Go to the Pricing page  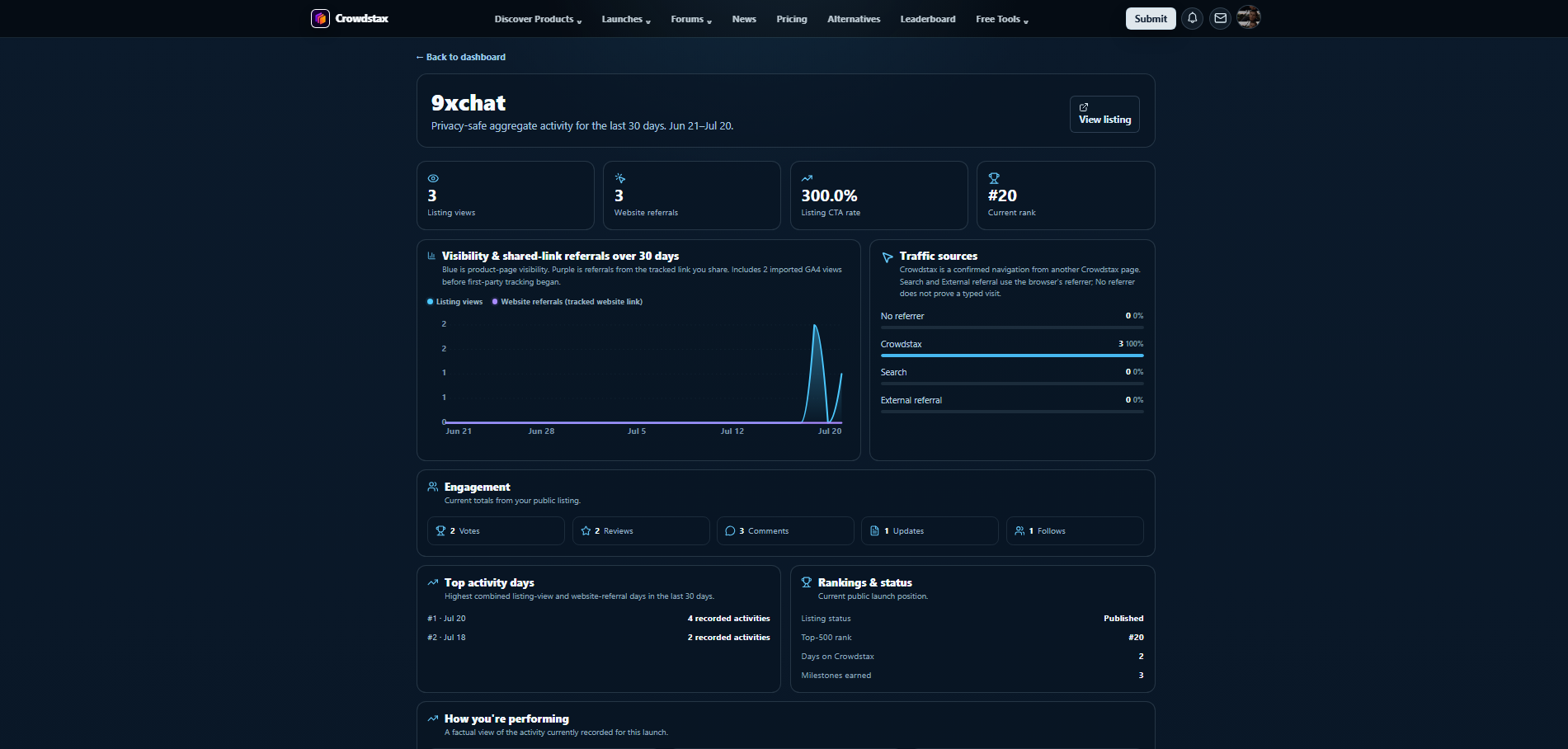coord(792,19)
